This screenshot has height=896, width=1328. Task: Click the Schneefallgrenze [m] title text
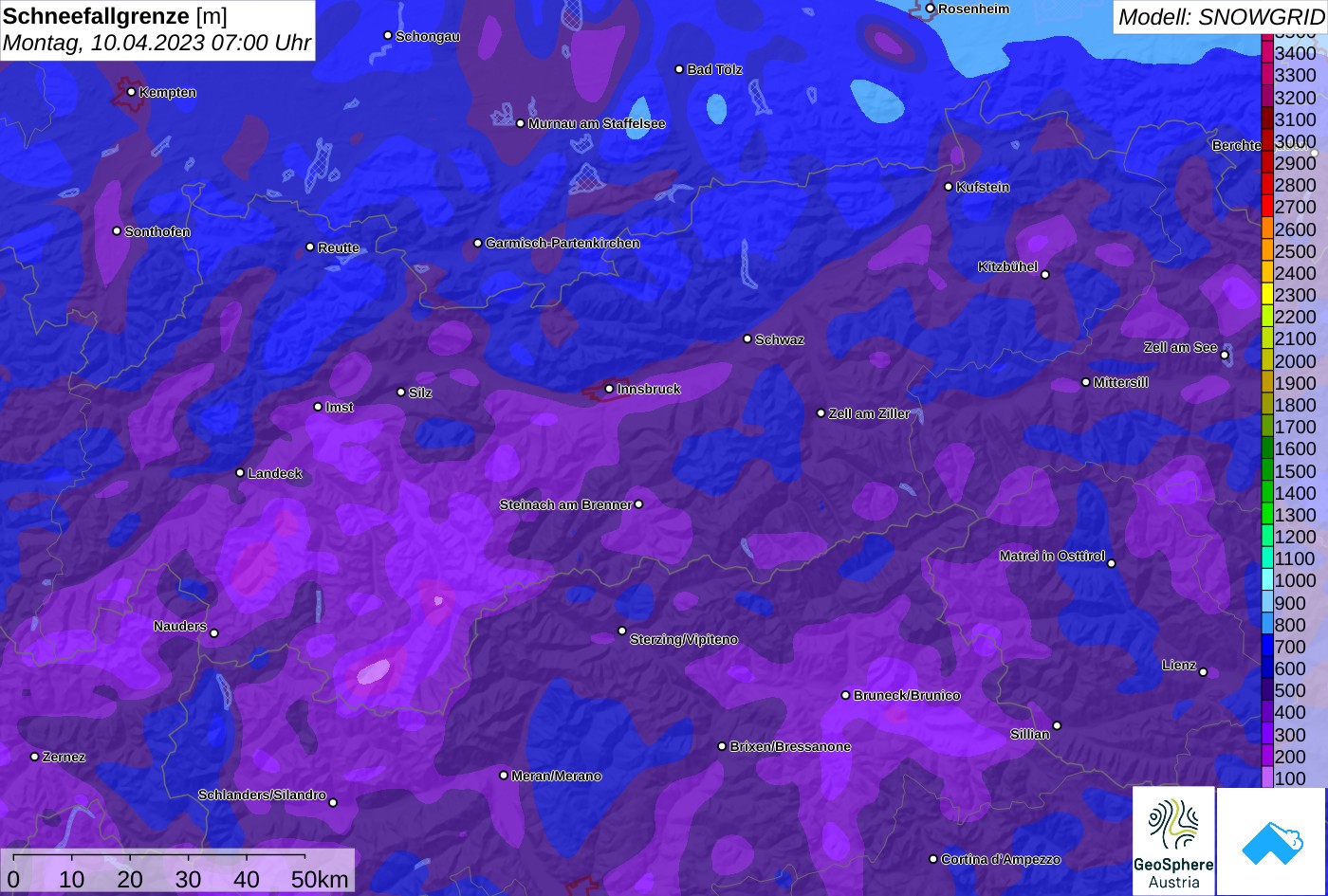pyautogui.click(x=115, y=16)
